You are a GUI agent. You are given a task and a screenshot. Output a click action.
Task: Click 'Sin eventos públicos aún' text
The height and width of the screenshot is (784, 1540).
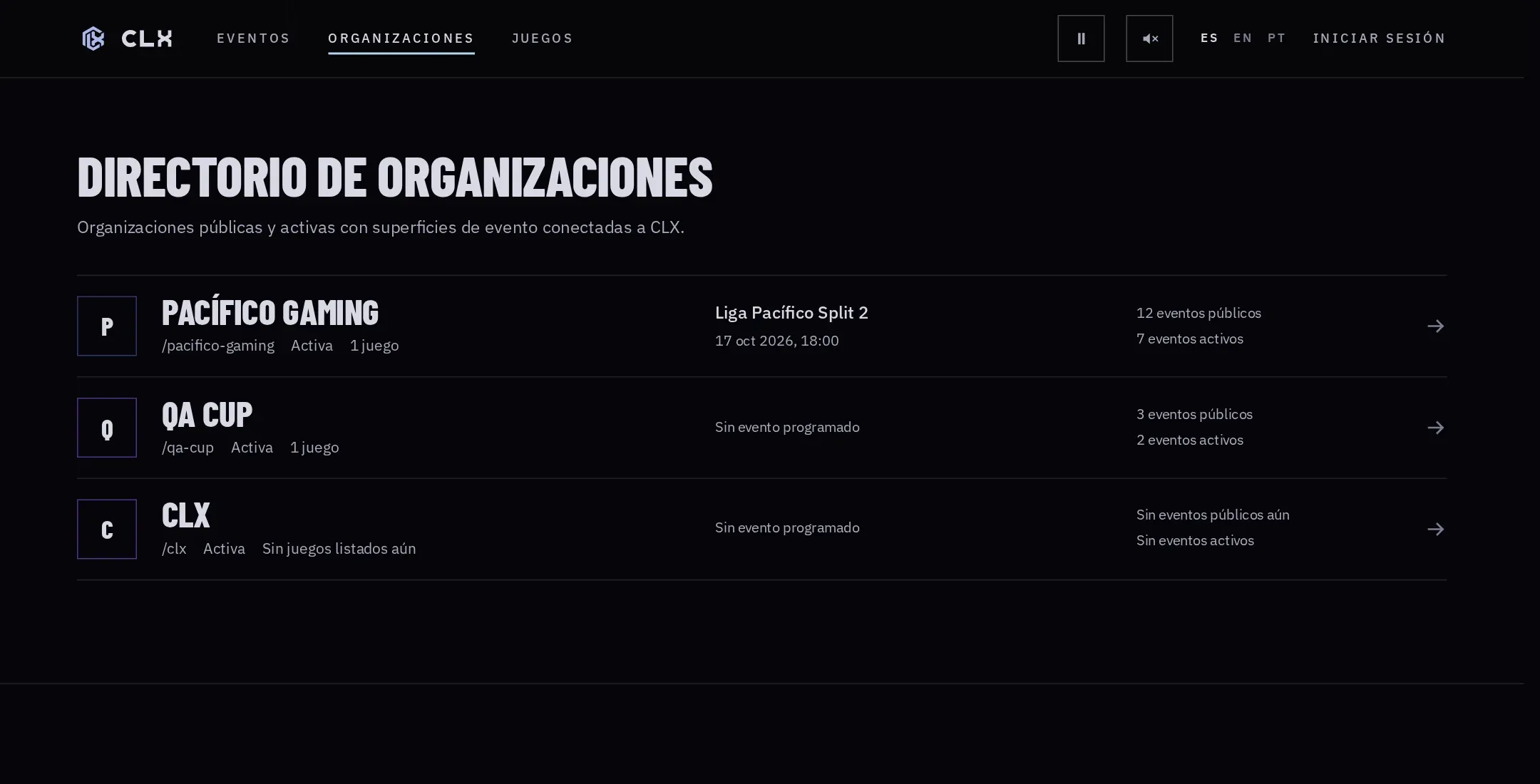pyautogui.click(x=1213, y=515)
